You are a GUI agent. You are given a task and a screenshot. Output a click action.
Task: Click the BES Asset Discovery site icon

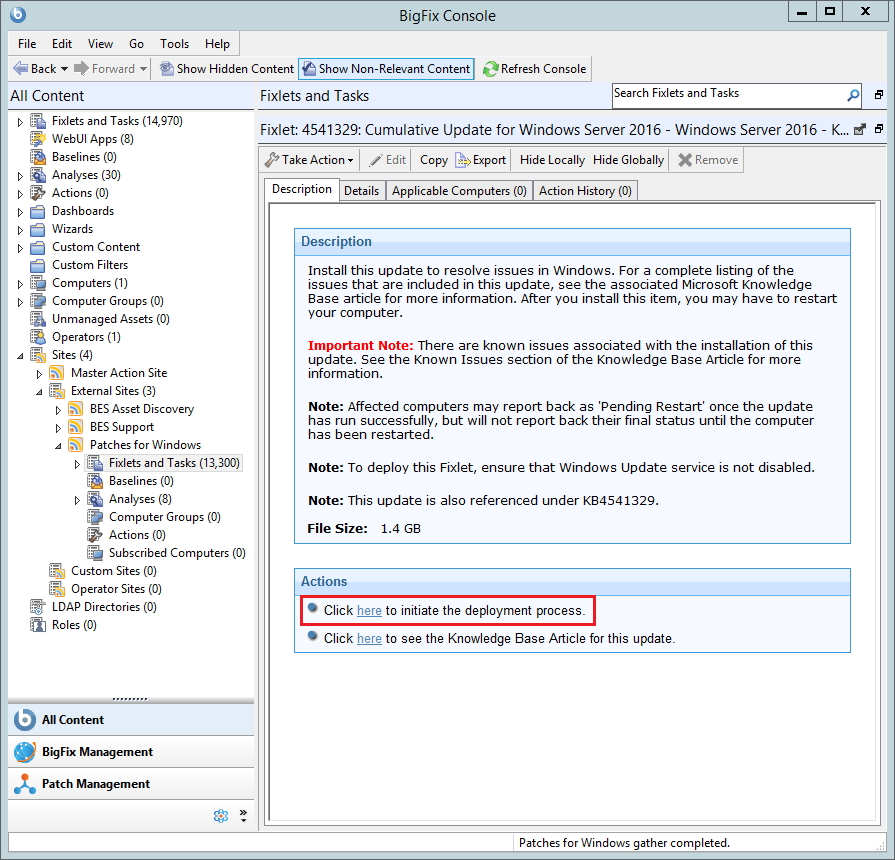tap(75, 409)
